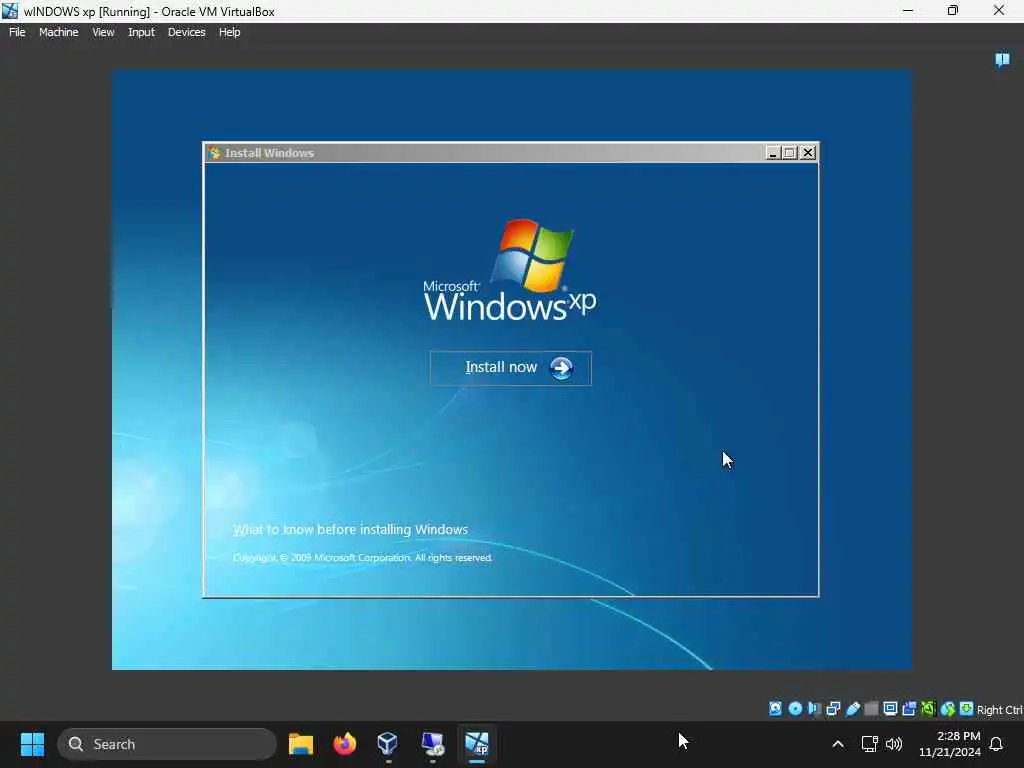Viewport: 1024px width, 768px height.
Task: Open the View menu
Action: [x=103, y=32]
